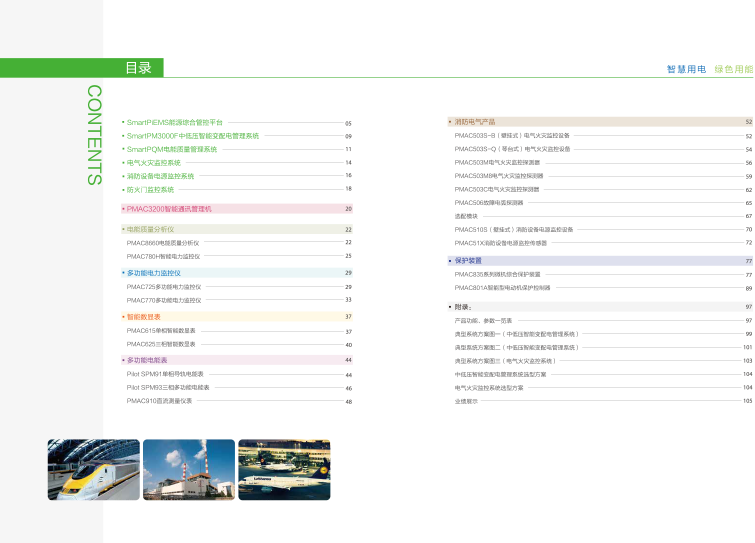Open the SmartPQM entry in green list
This screenshot has height=543, width=755.
[170, 148]
